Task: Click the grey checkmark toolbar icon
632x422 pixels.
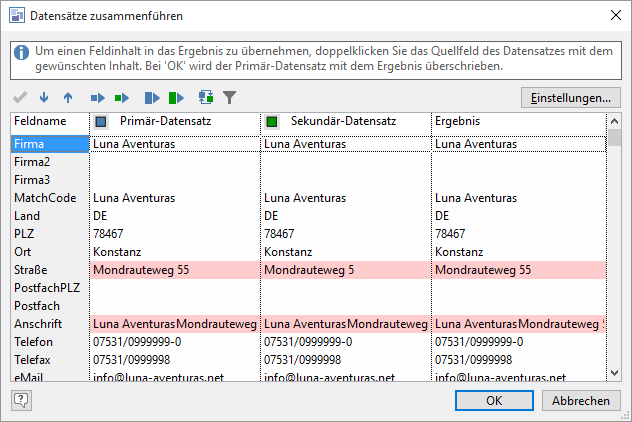Action: click(20, 98)
